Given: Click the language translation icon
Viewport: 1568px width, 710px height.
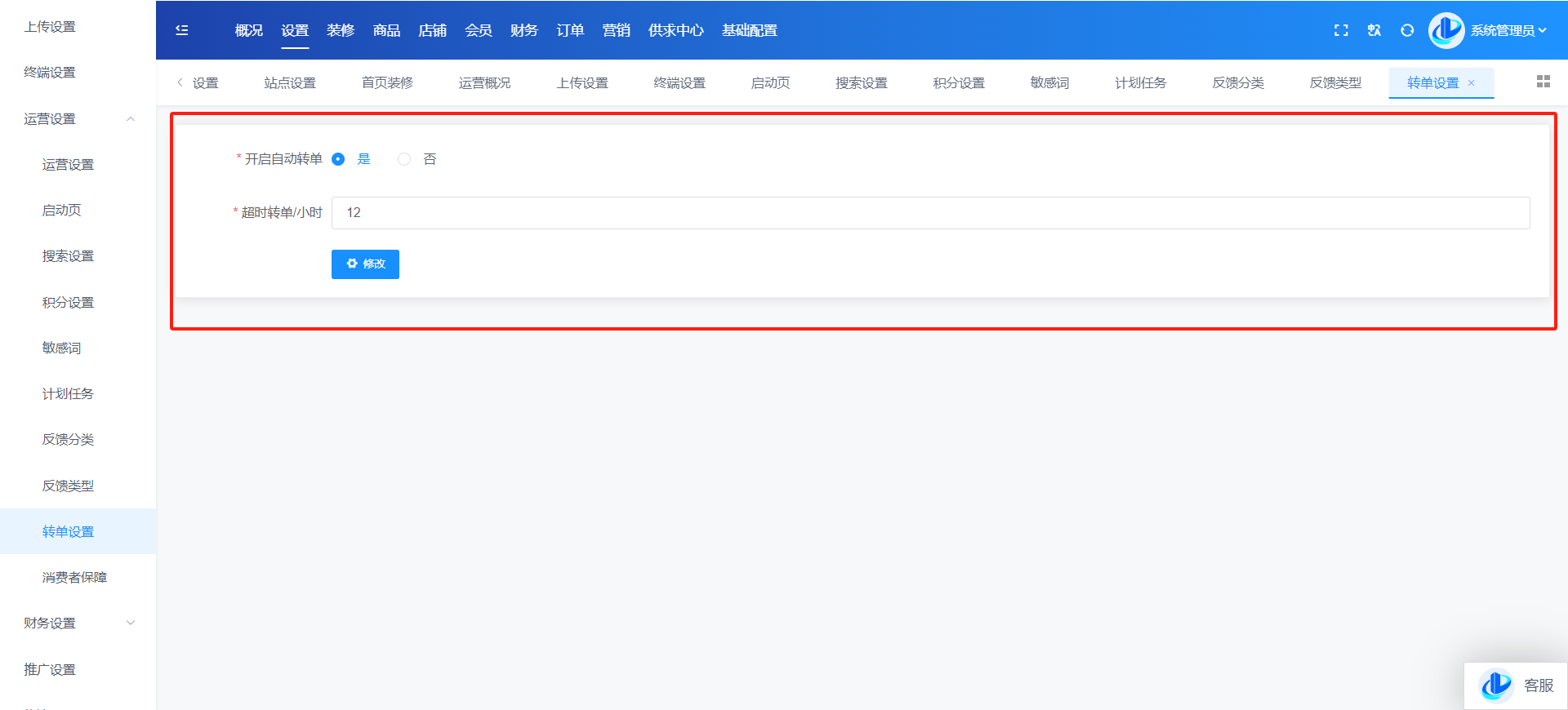Looking at the screenshot, I should click(x=1374, y=30).
